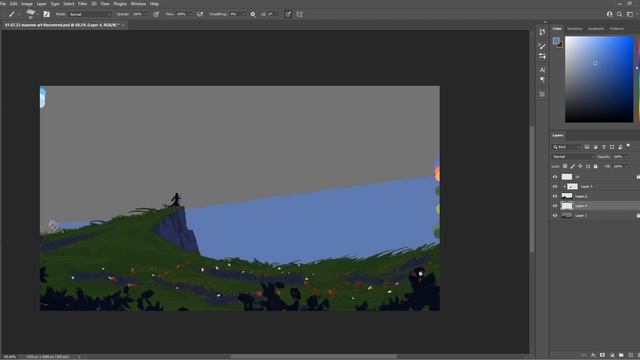Hide the bottom Layer 1 eye icon
Screen dimensions: 640x360
[x=555, y=216]
